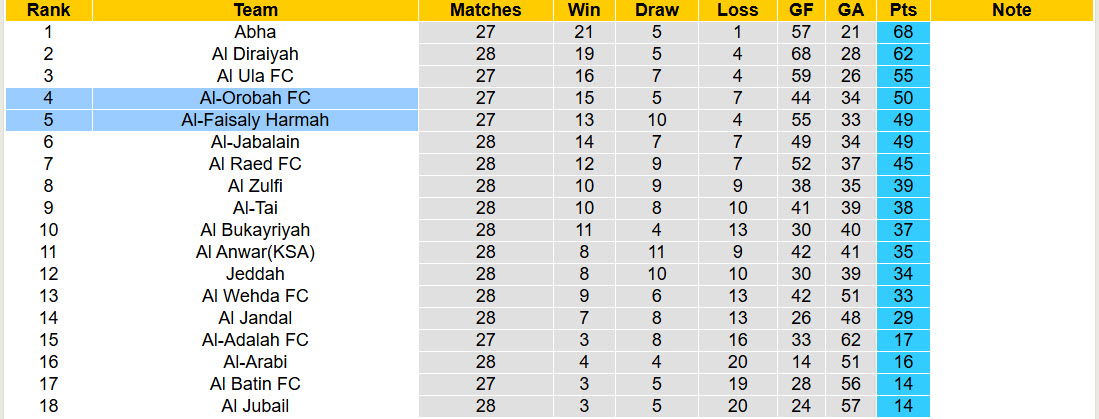The height and width of the screenshot is (419, 1099).
Task: Click the highlighted Al-Orobah FC row name
Action: [255, 98]
